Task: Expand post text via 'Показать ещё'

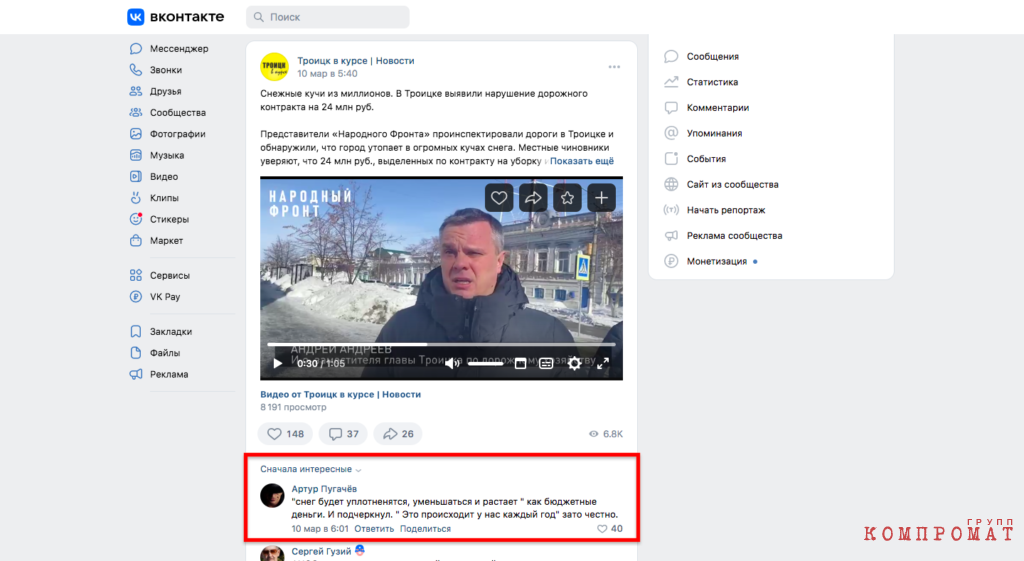Action: 582,161
